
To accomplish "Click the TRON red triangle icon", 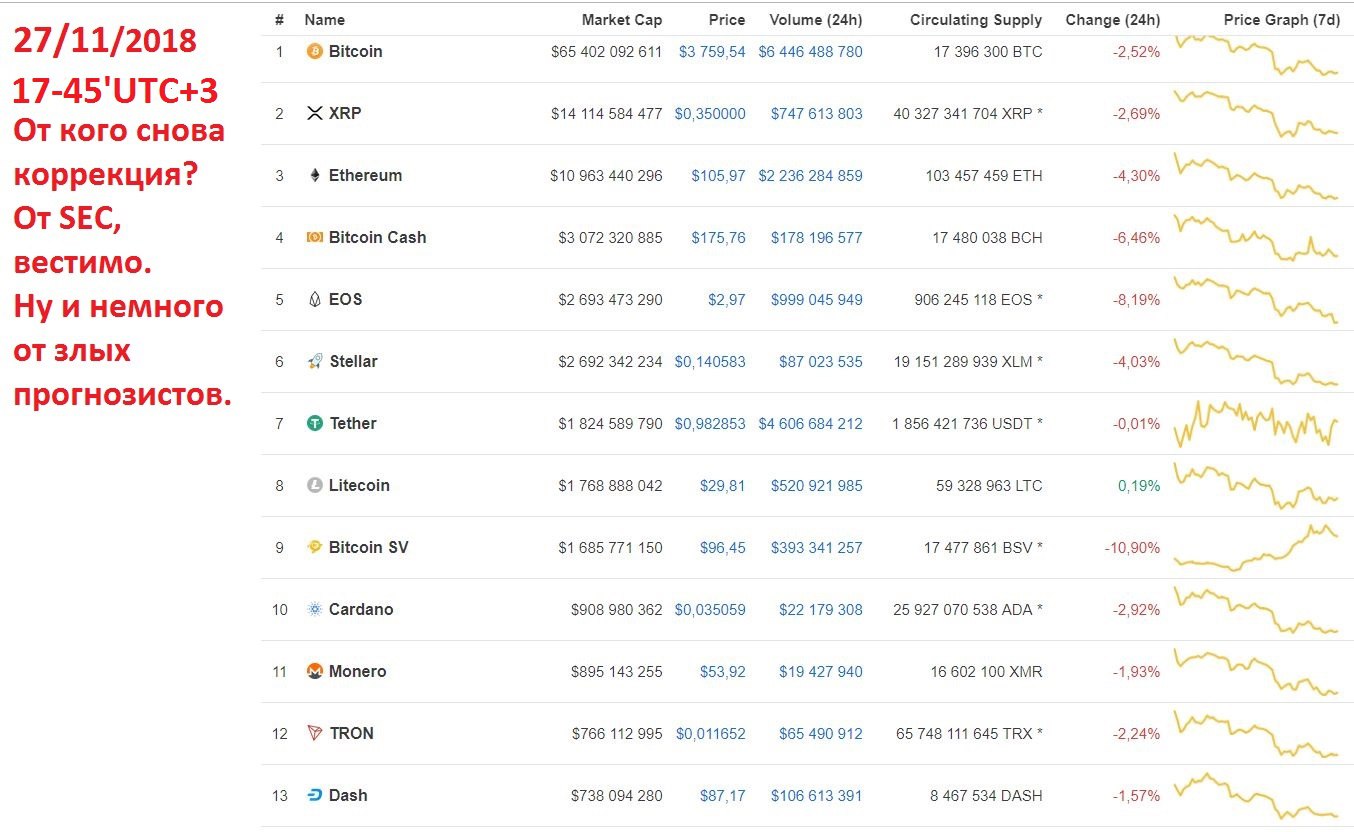I will [314, 733].
